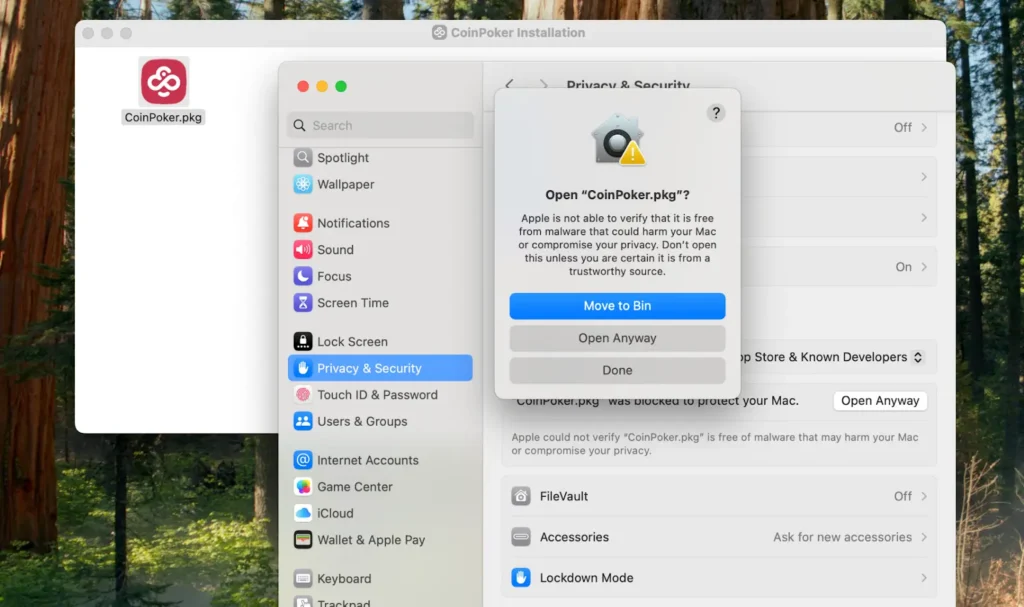This screenshot has height=607, width=1024.
Task: Select Touch ID & Password
Action: 377,395
